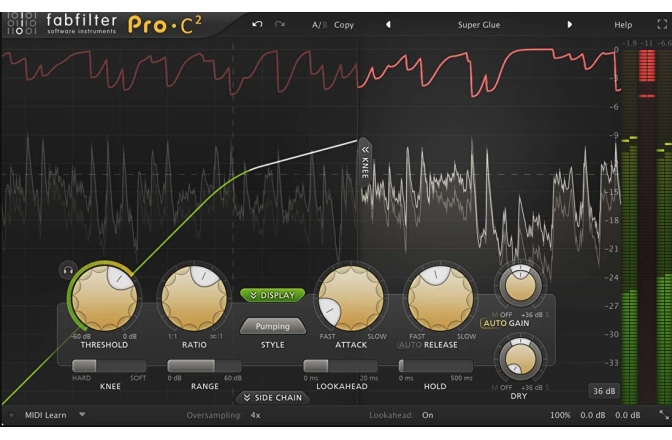
Task: Collapse the DISPLAY section button
Action: pyautogui.click(x=273, y=295)
